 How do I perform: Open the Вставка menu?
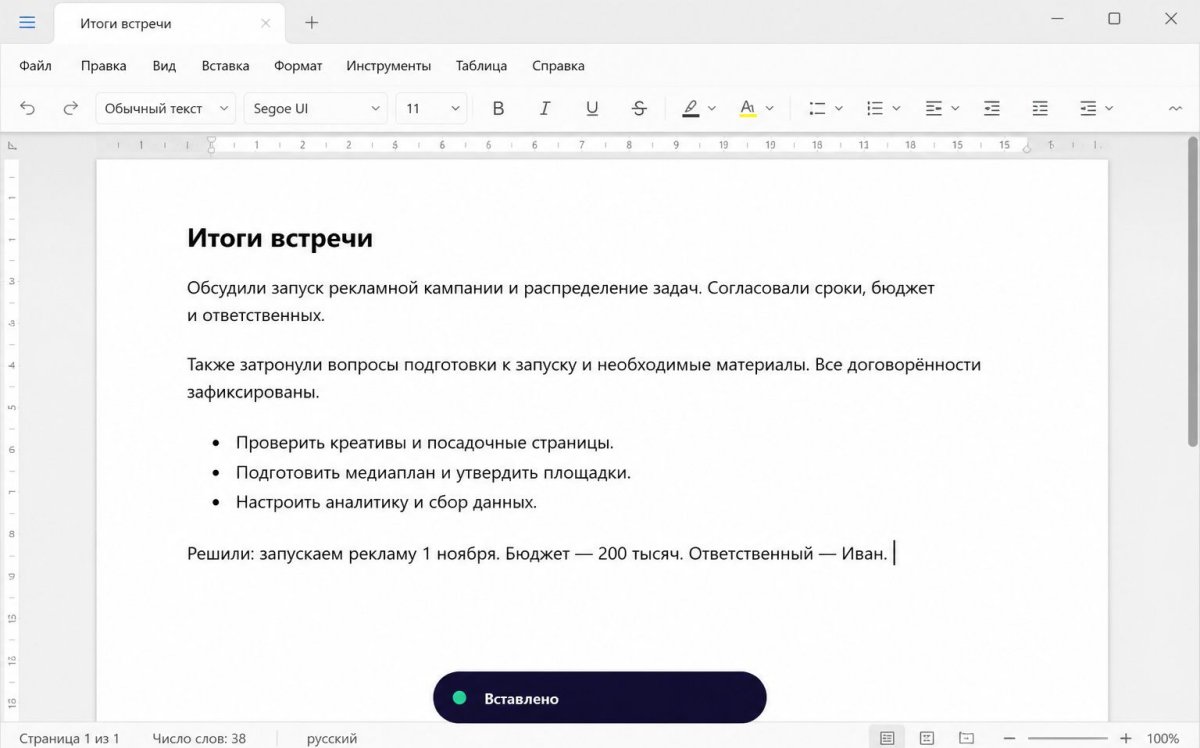[225, 66]
